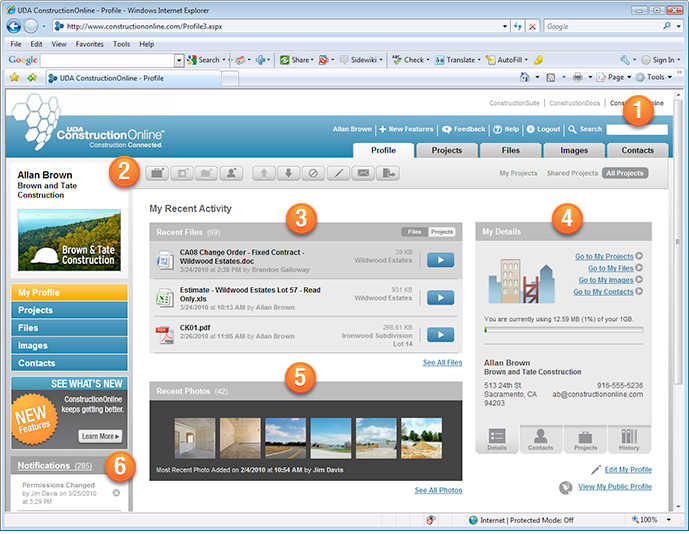Click the add contact person toolbar icon

[231, 174]
